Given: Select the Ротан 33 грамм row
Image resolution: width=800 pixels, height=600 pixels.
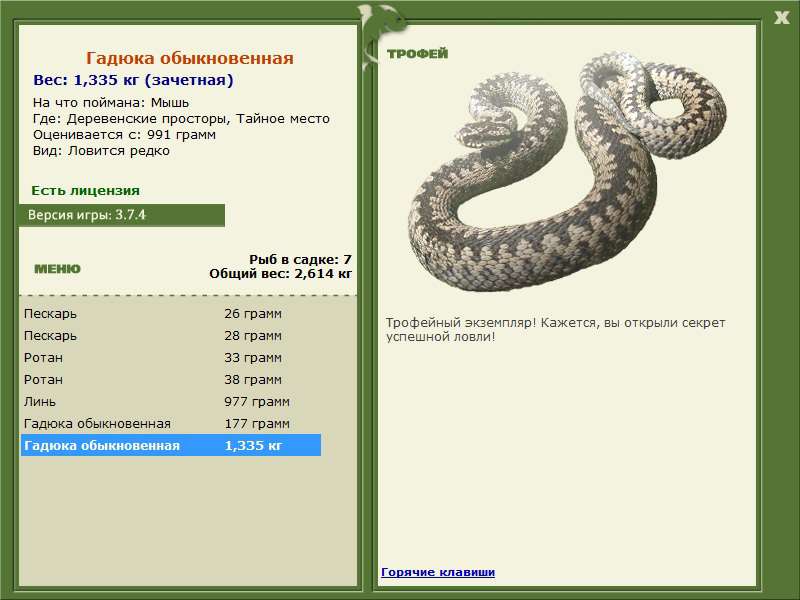Looking at the screenshot, I should (x=171, y=357).
